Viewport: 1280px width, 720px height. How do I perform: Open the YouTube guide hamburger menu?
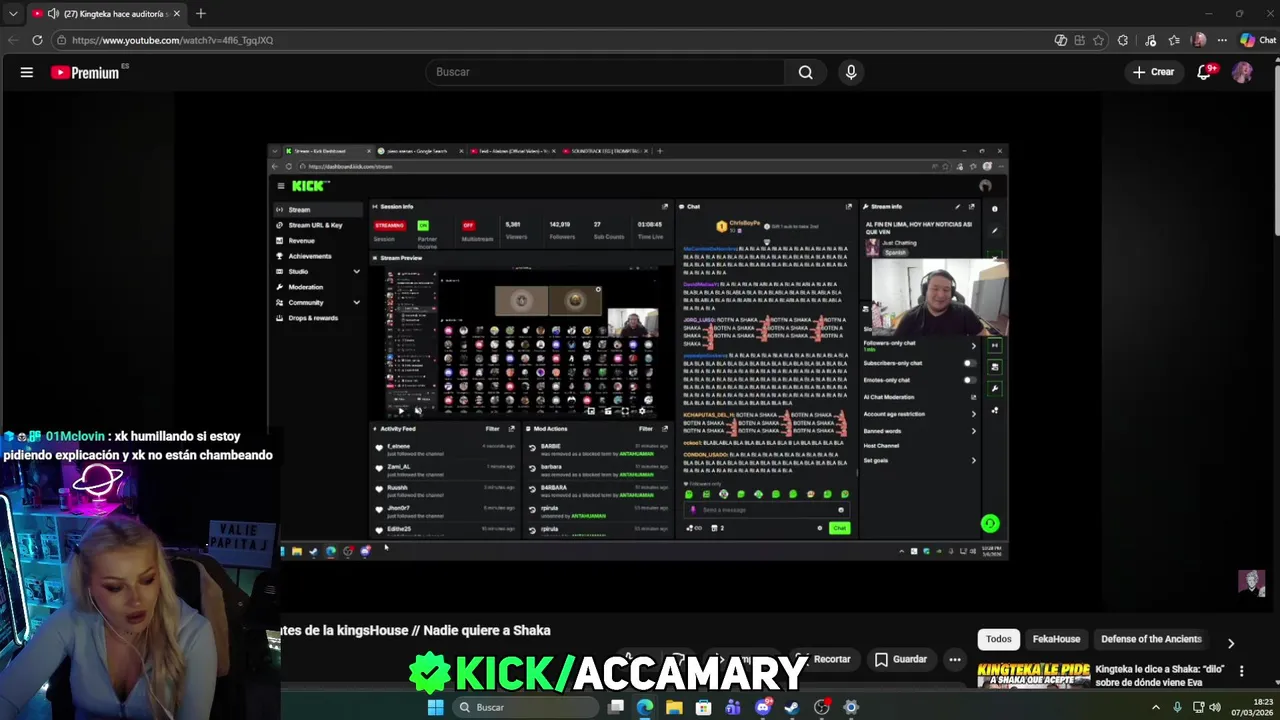click(27, 72)
